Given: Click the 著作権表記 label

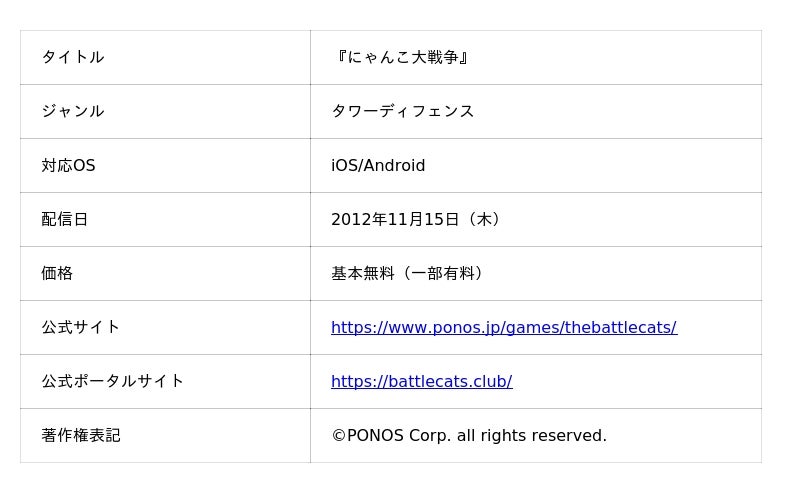Looking at the screenshot, I should pos(81,435).
